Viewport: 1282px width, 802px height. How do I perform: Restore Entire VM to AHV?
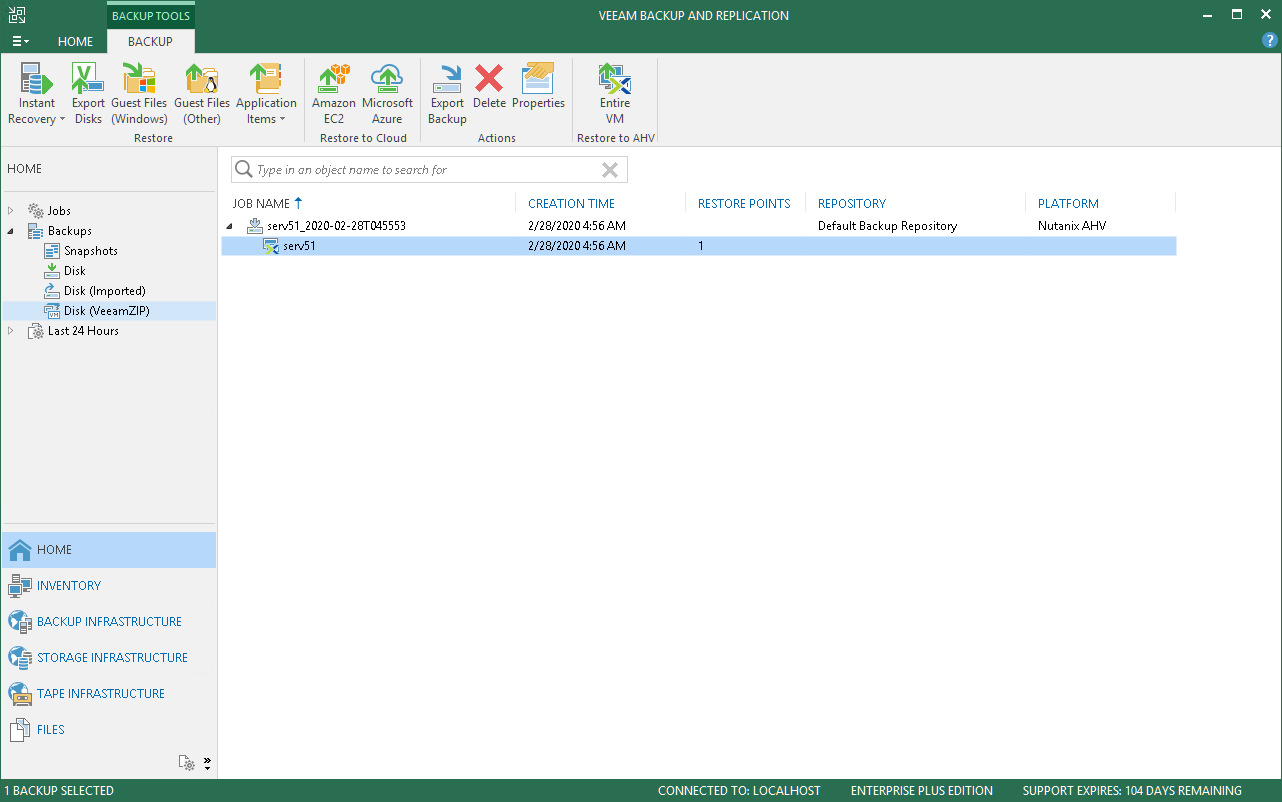tap(615, 94)
